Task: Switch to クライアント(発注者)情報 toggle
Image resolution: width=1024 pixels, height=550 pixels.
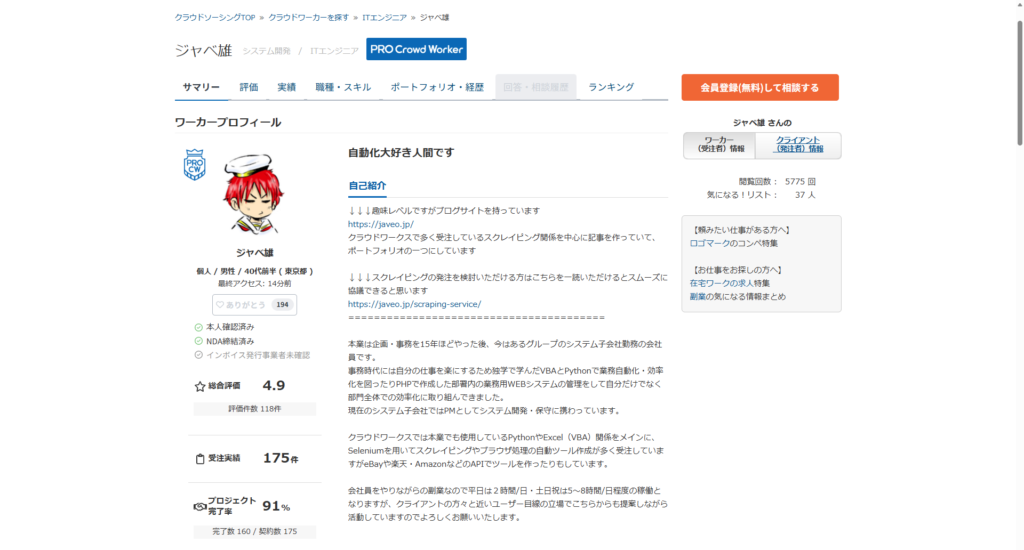Action: tap(799, 145)
